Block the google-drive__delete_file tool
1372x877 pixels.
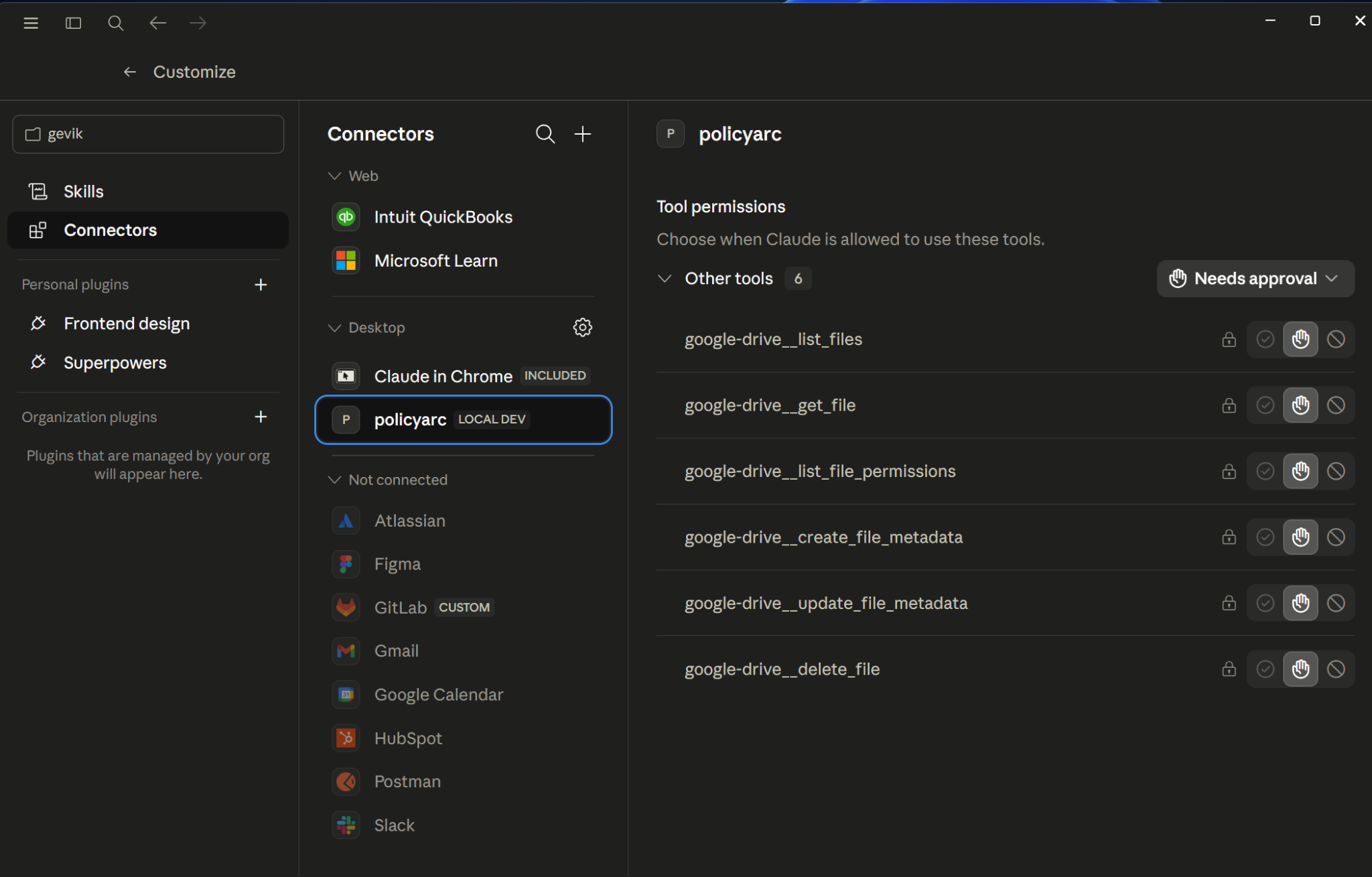(1336, 669)
